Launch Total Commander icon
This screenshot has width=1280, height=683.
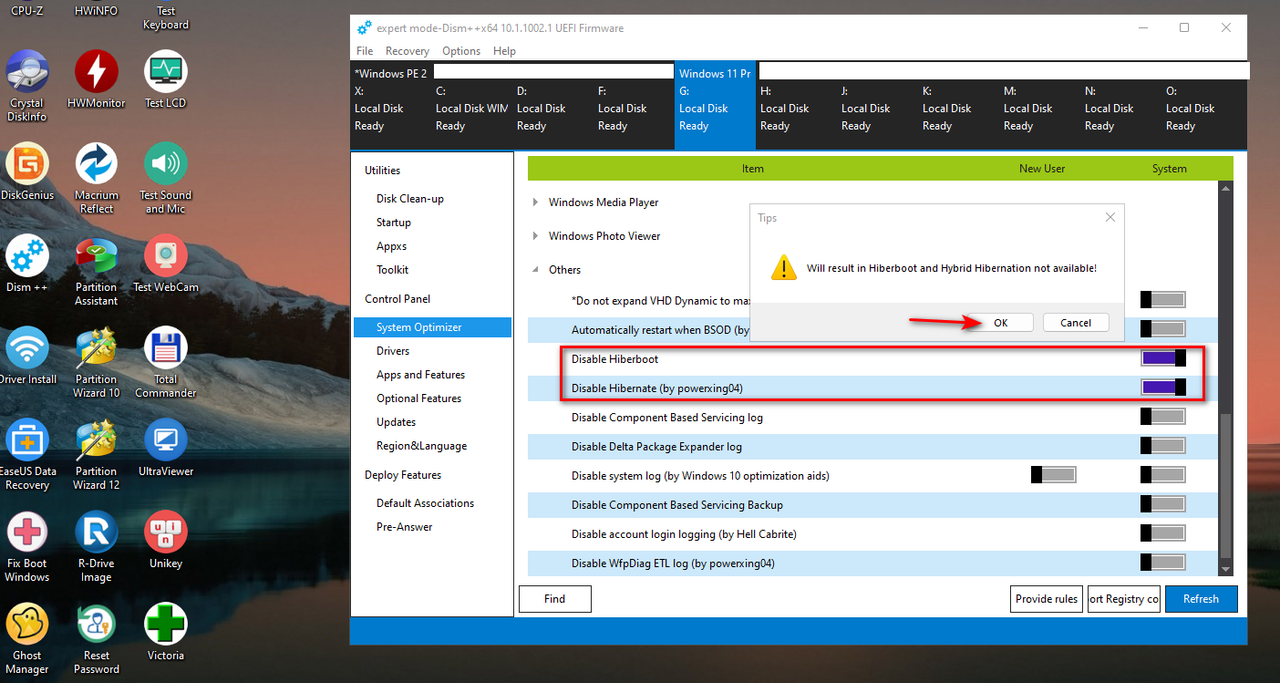pyautogui.click(x=166, y=362)
